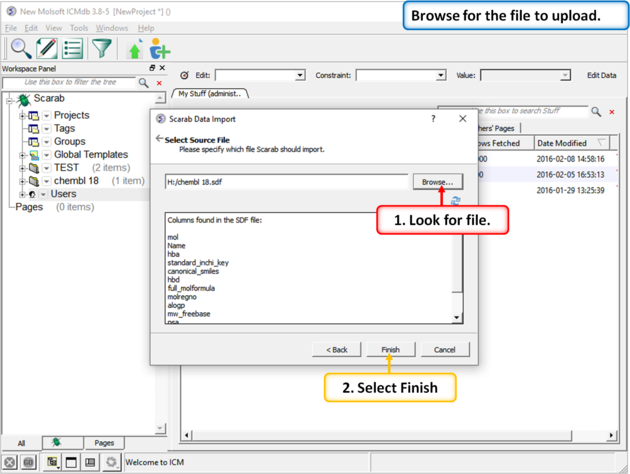Click the green upload arrow icon
This screenshot has width=630, height=474.
135,50
